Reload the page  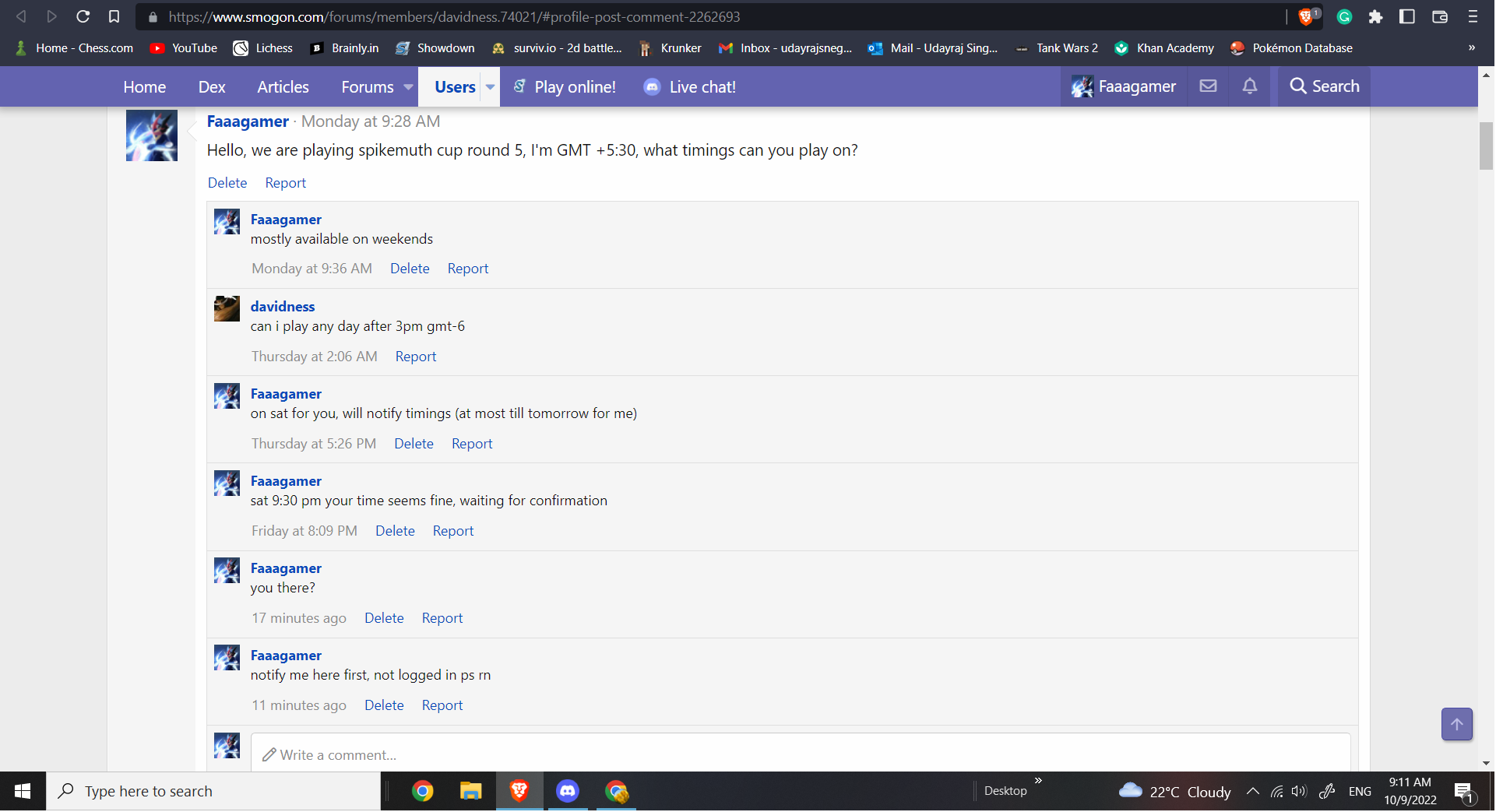tap(83, 16)
